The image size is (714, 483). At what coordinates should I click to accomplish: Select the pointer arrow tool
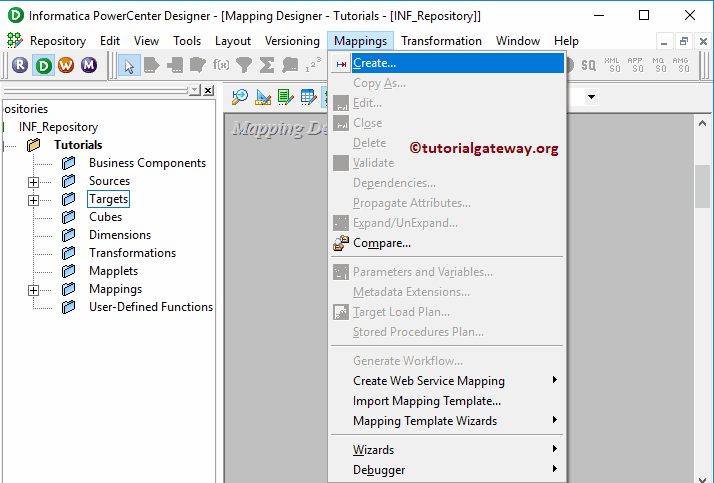click(129, 65)
